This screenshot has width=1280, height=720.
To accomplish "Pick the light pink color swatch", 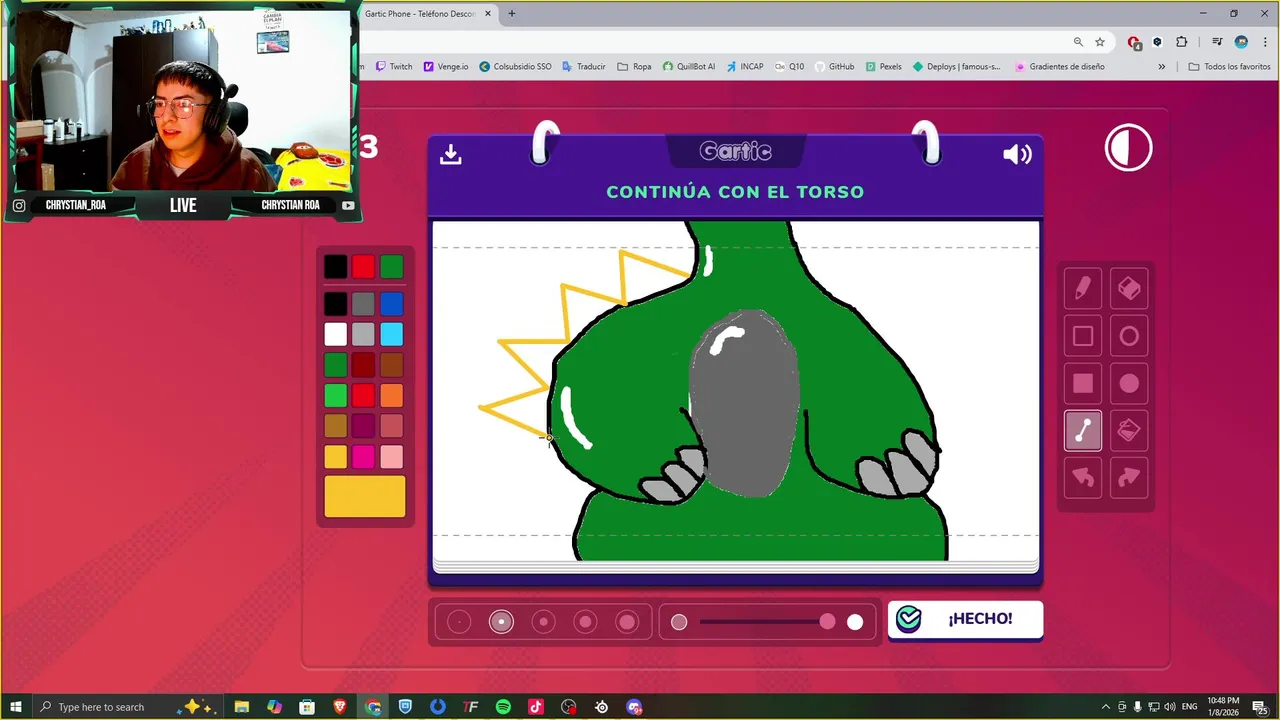I will point(392,457).
